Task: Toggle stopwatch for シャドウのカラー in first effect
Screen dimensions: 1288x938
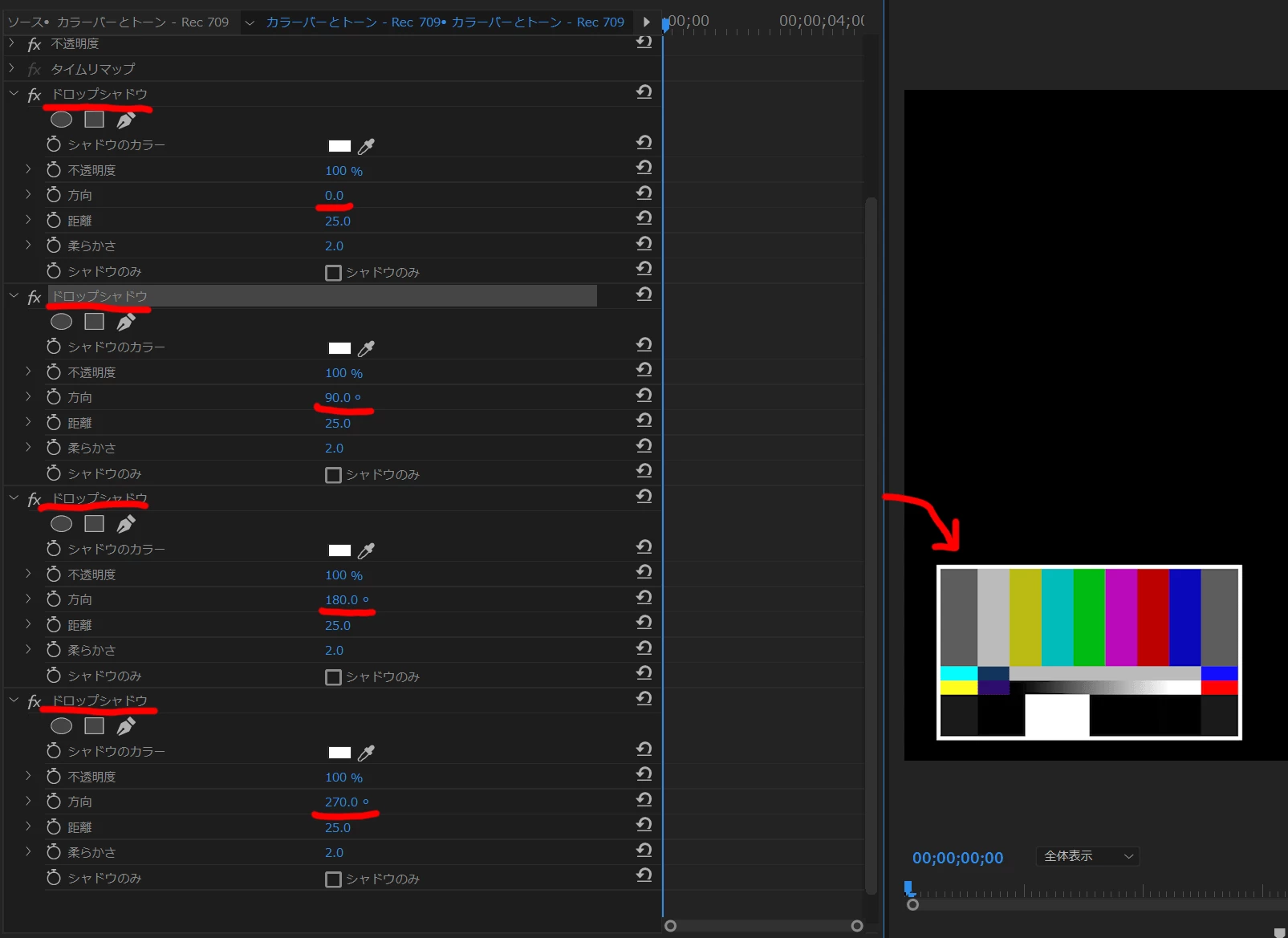Action: (x=54, y=144)
